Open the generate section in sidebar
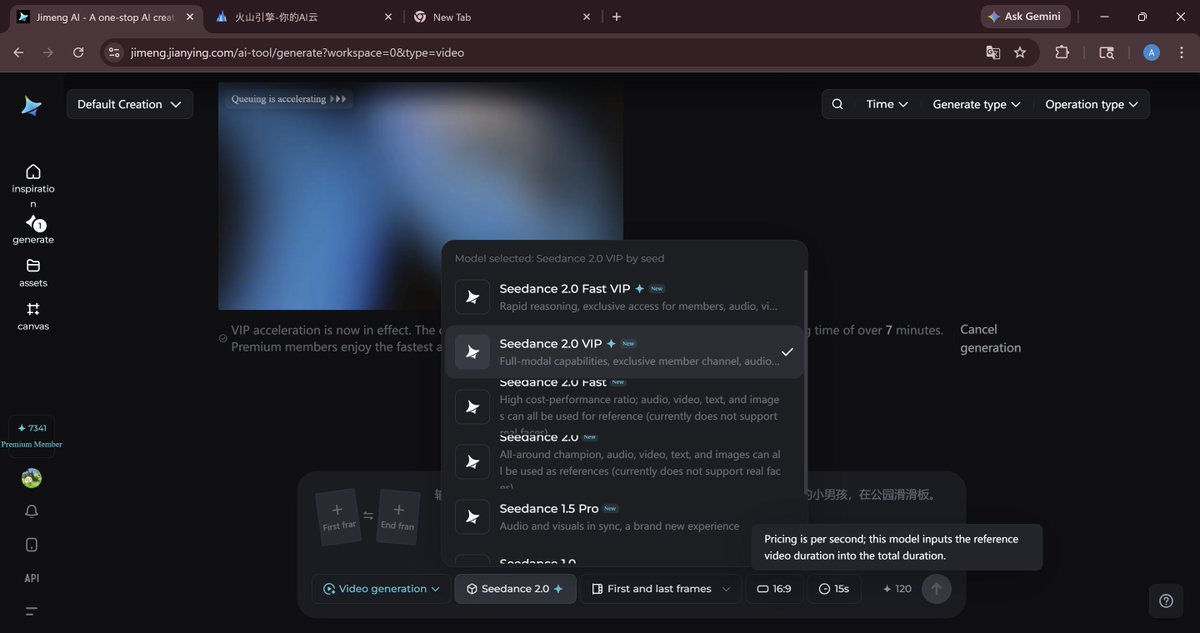 tap(33, 230)
